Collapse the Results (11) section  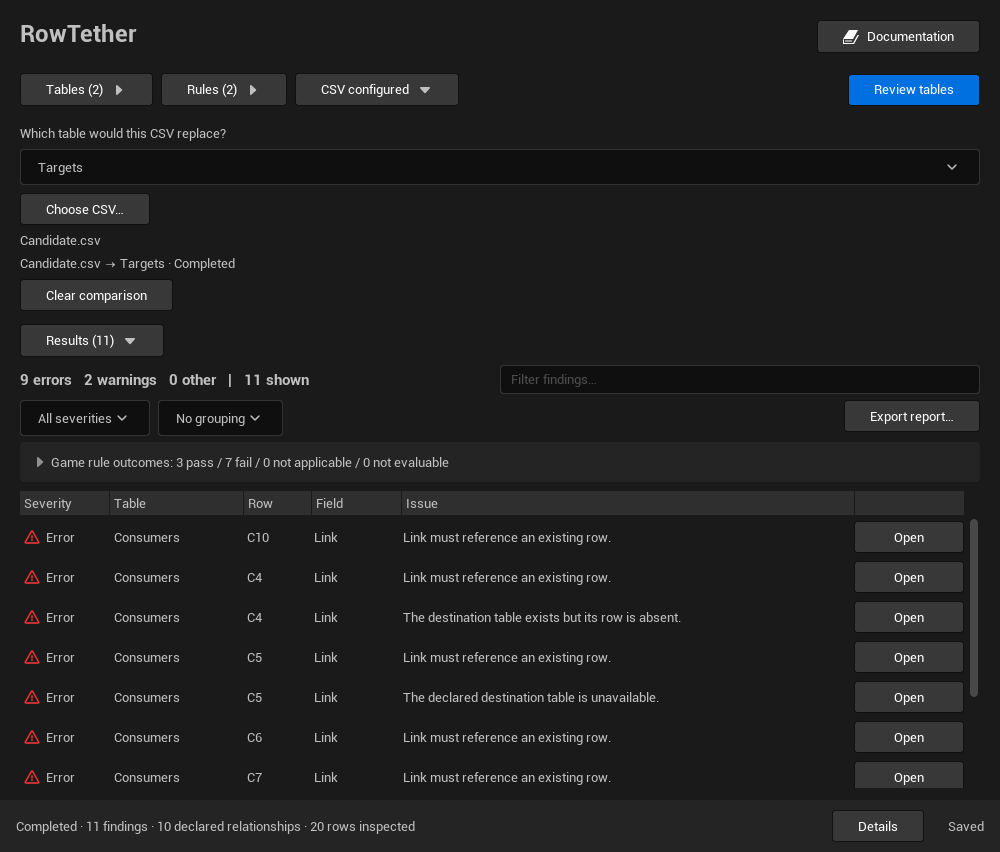[92, 341]
